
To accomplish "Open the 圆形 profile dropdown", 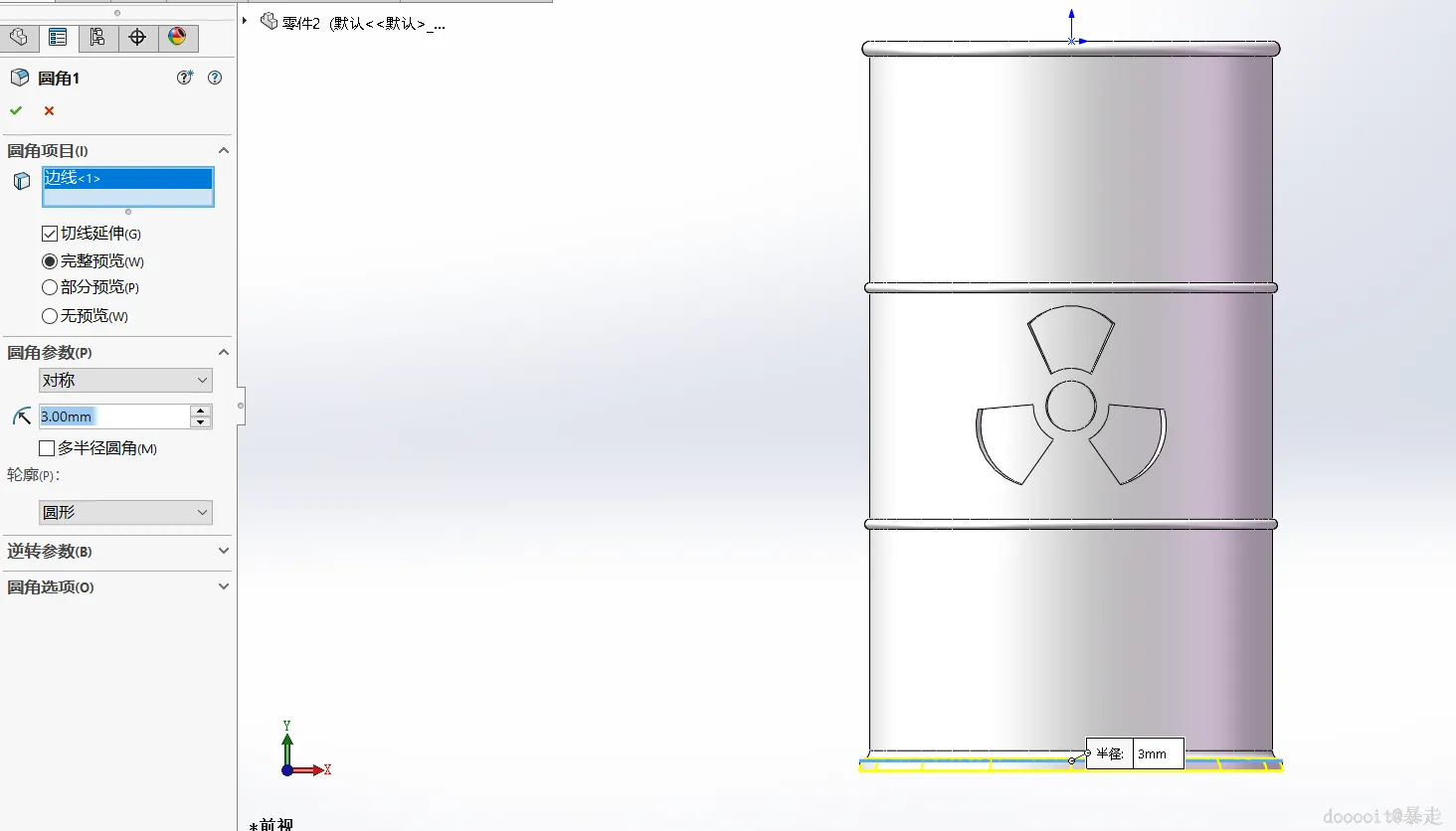I will (125, 513).
